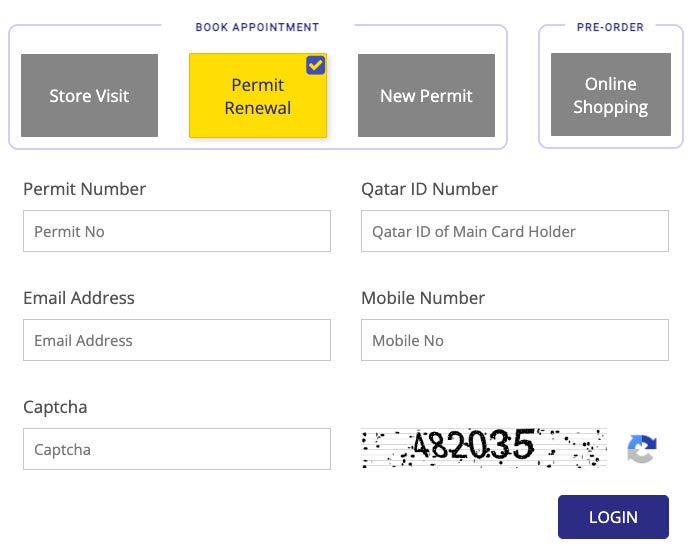Open Online Shopping pre-order
This screenshot has height=546, width=700.
click(610, 95)
